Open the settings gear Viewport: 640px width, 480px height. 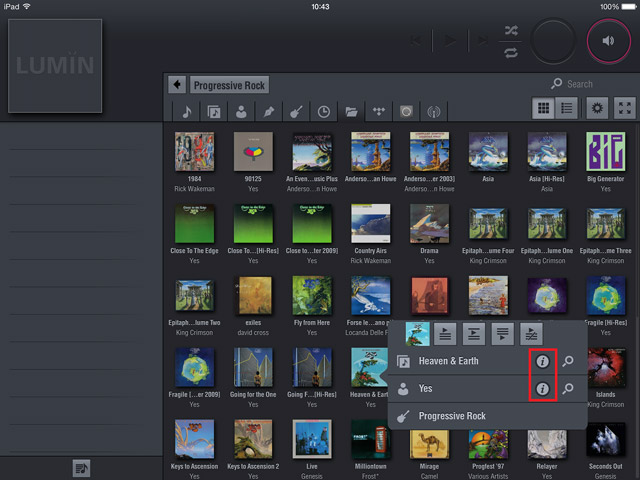point(597,108)
